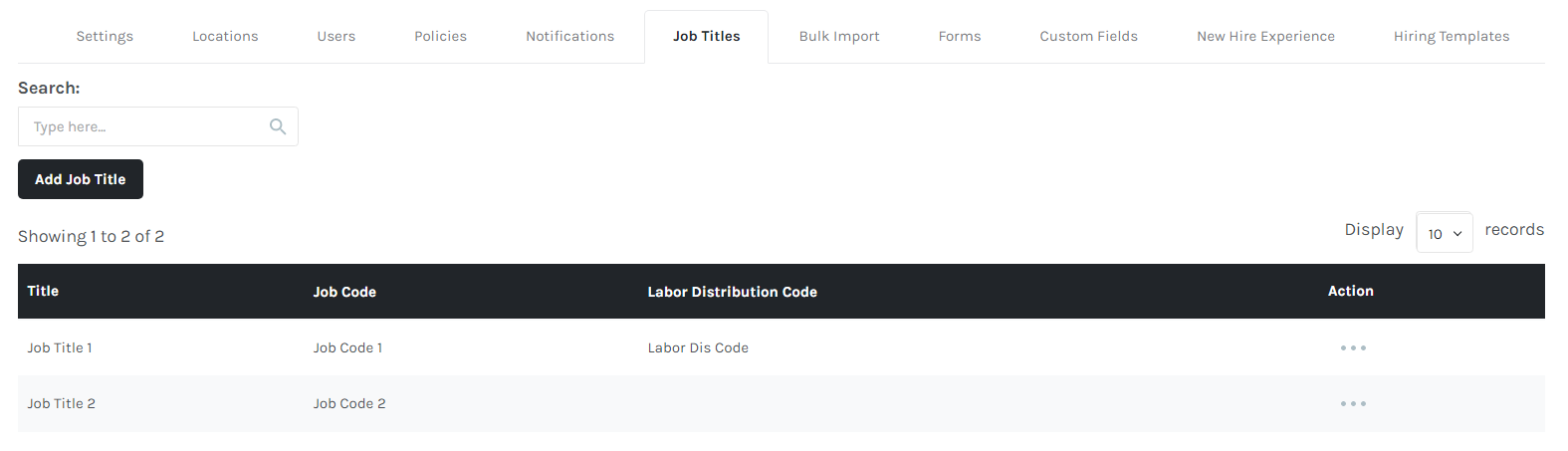Type in the job title search field
Screen dimensions: 1568x451
[144, 126]
